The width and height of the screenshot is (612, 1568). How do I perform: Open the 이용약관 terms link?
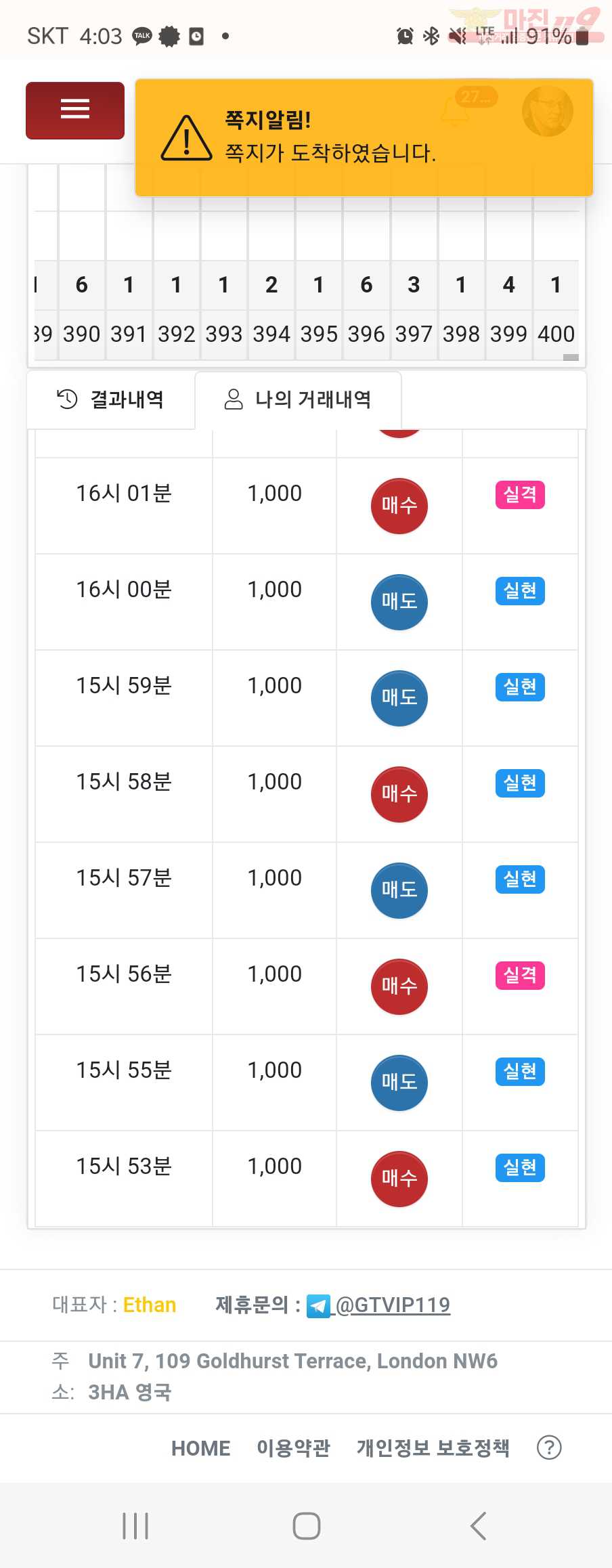pyautogui.click(x=293, y=1448)
